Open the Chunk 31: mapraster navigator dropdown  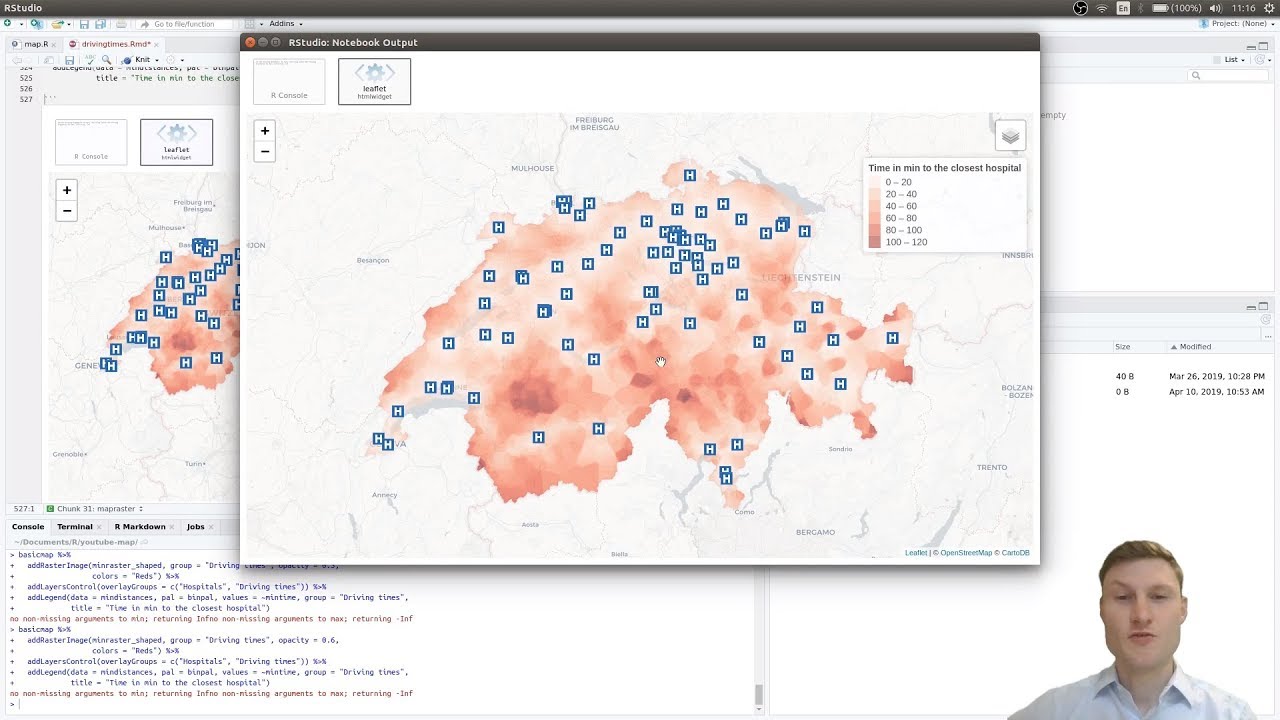[x=95, y=509]
